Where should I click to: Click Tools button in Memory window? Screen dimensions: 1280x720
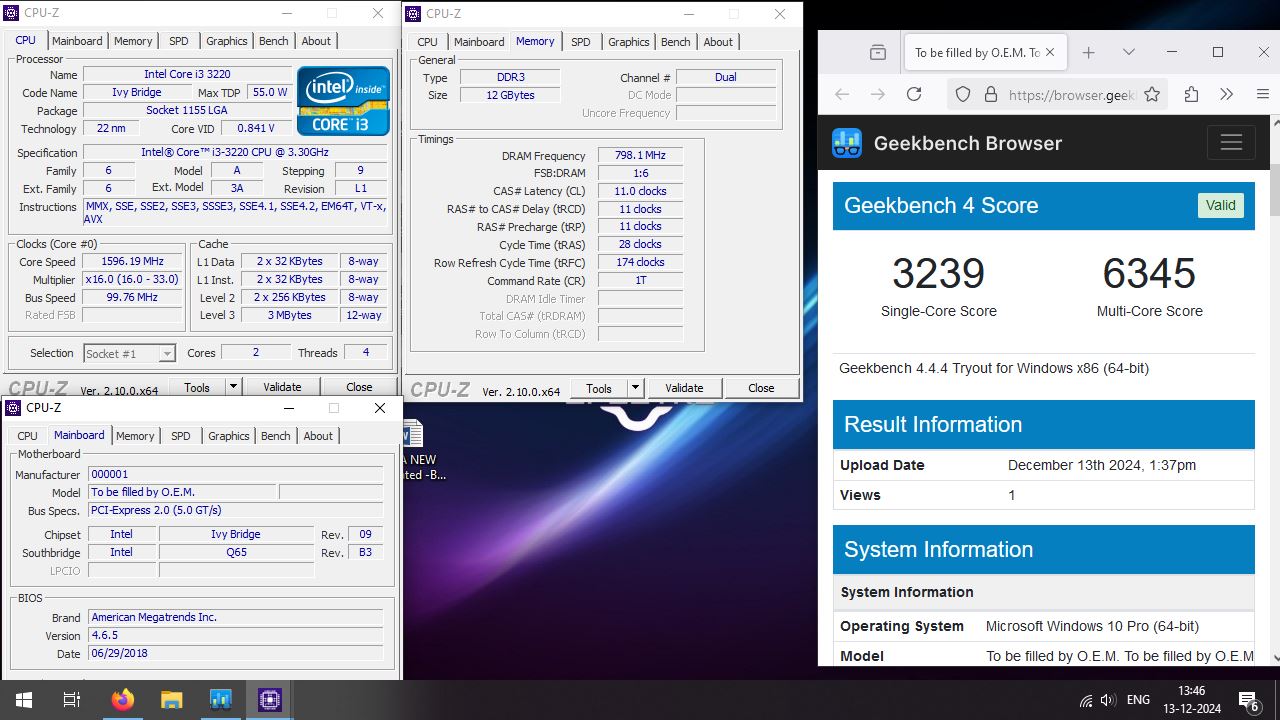point(599,388)
